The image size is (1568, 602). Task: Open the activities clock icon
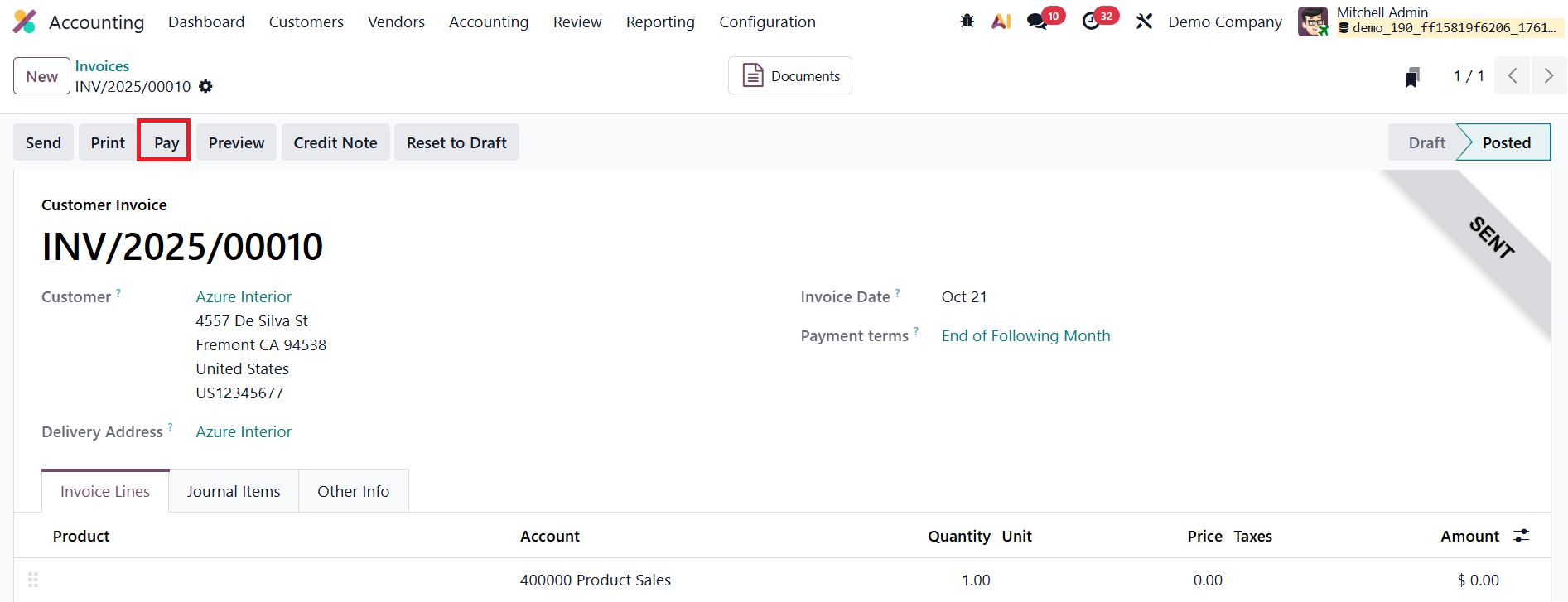1092,22
